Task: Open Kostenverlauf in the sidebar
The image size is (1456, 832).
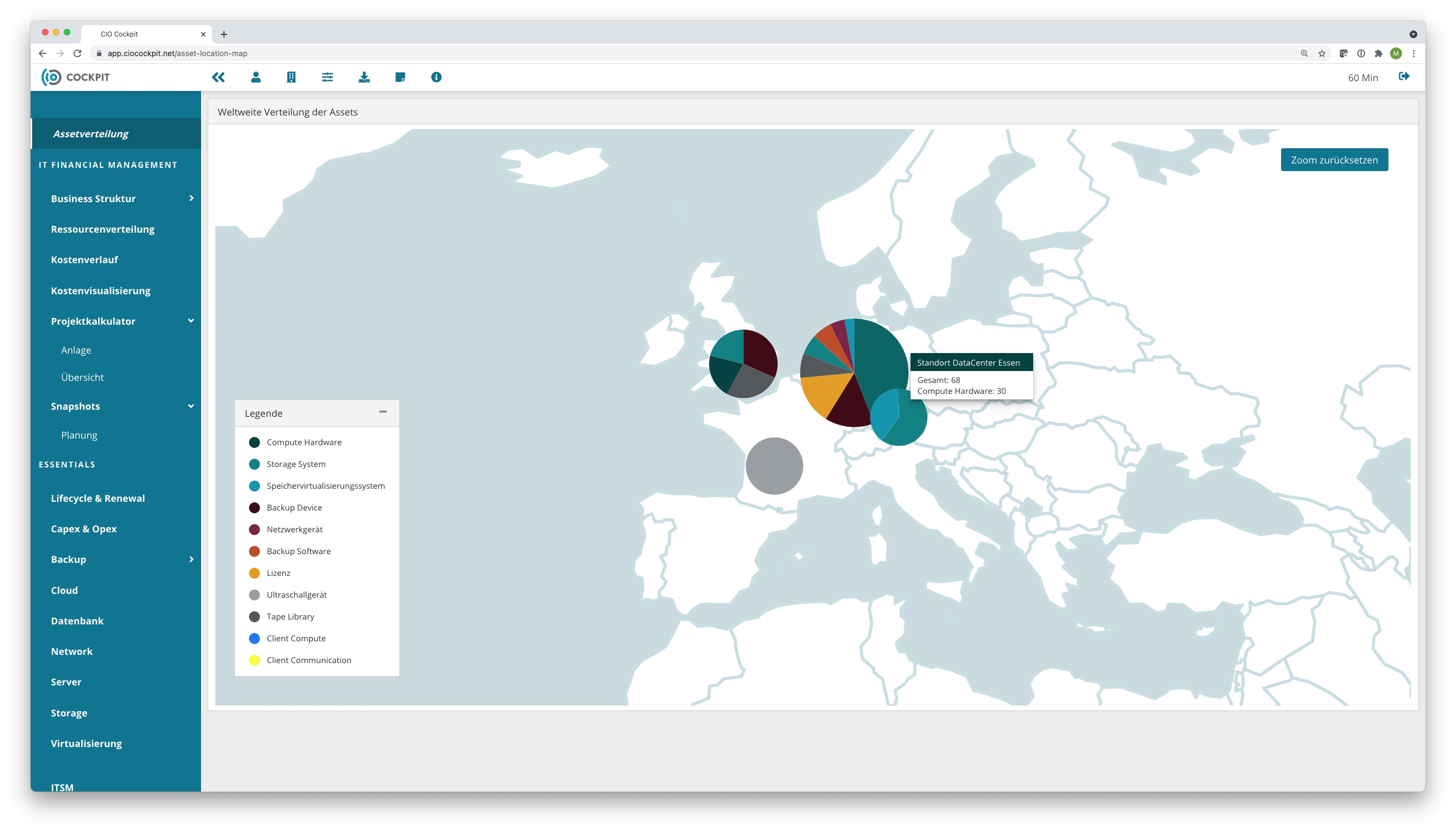Action: tap(84, 259)
